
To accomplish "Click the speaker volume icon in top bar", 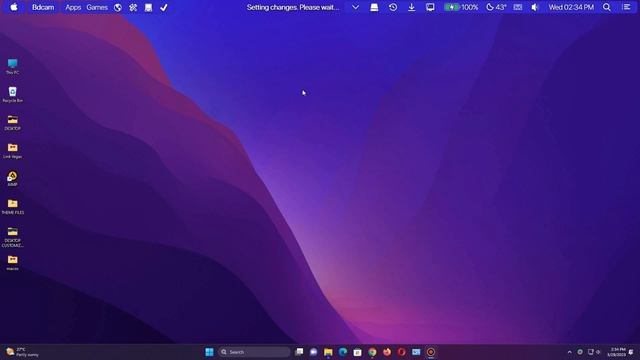I will [x=535, y=7].
